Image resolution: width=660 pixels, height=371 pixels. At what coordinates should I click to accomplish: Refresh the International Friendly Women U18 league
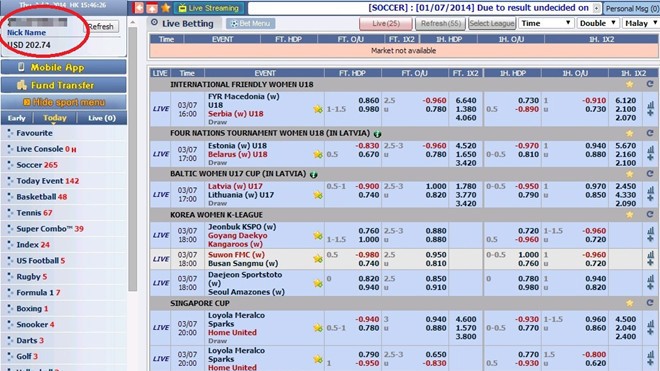(x=650, y=84)
